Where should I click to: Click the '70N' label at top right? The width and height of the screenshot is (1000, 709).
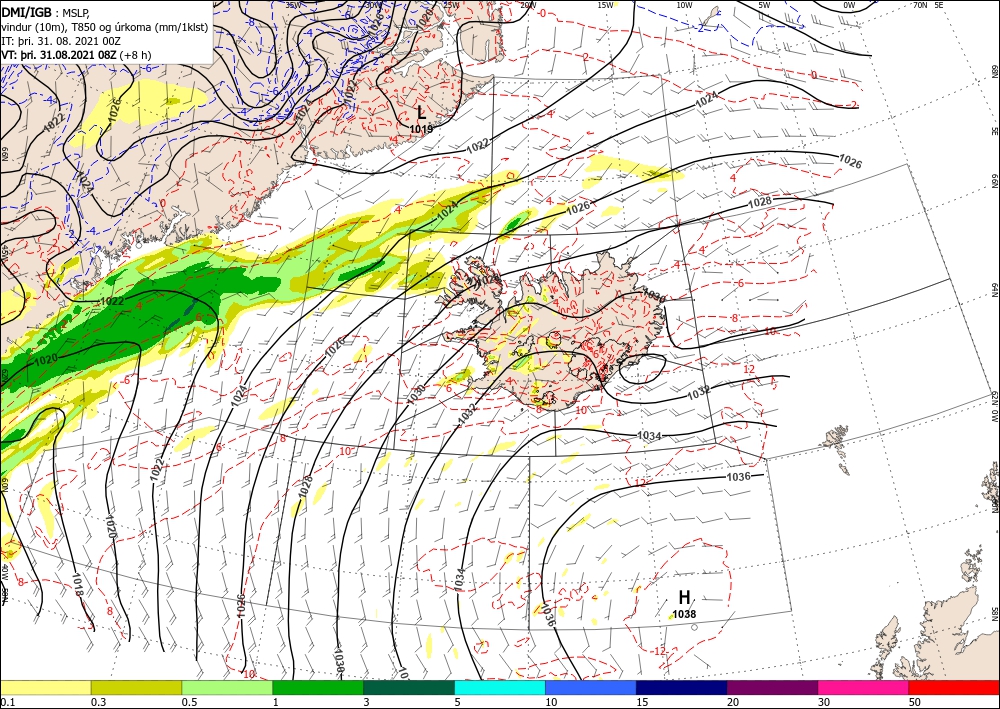point(920,5)
